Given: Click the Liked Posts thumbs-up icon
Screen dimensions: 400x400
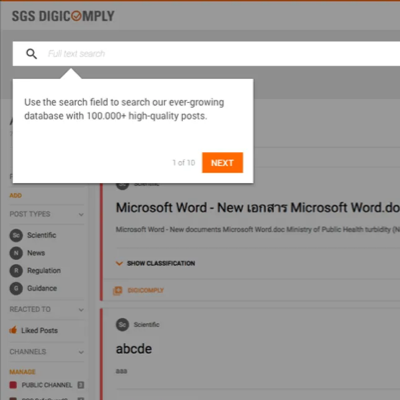Looking at the screenshot, I should [13, 330].
